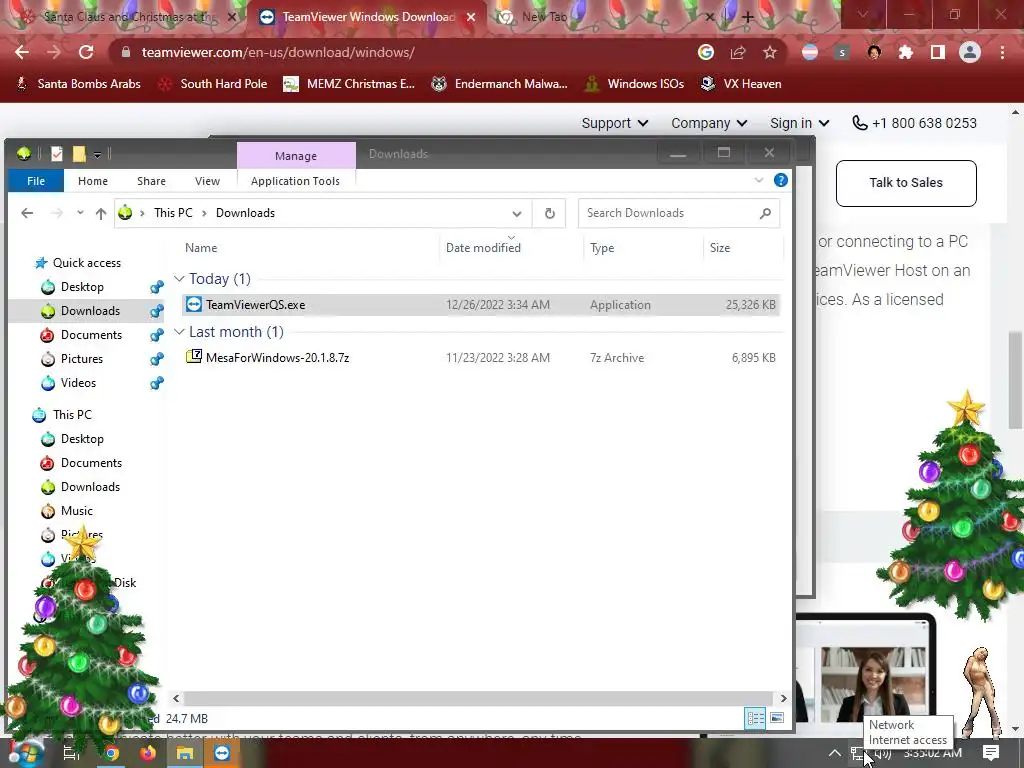Open the Santa Bombs Arabs bookmark
Image resolution: width=1024 pixels, height=768 pixels.
click(x=78, y=84)
